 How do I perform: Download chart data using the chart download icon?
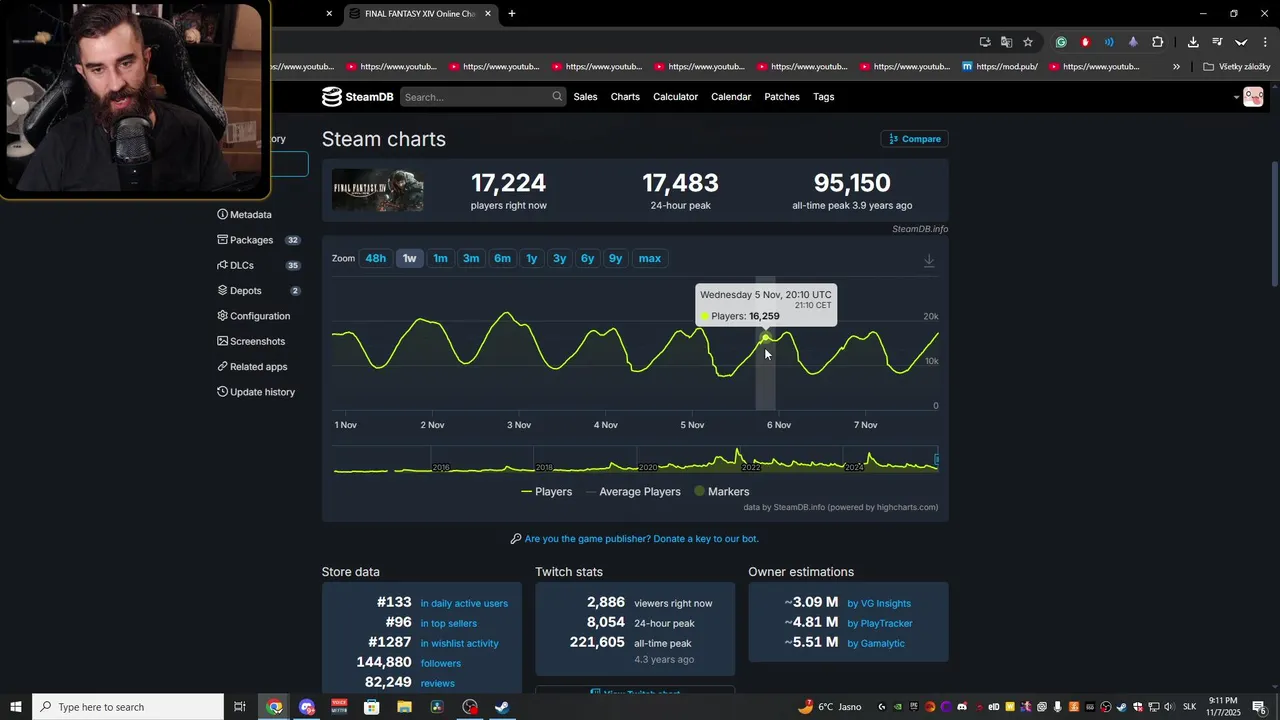(x=929, y=260)
